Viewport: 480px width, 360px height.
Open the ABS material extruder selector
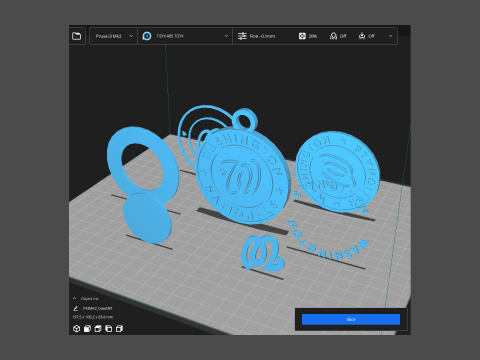pos(185,36)
